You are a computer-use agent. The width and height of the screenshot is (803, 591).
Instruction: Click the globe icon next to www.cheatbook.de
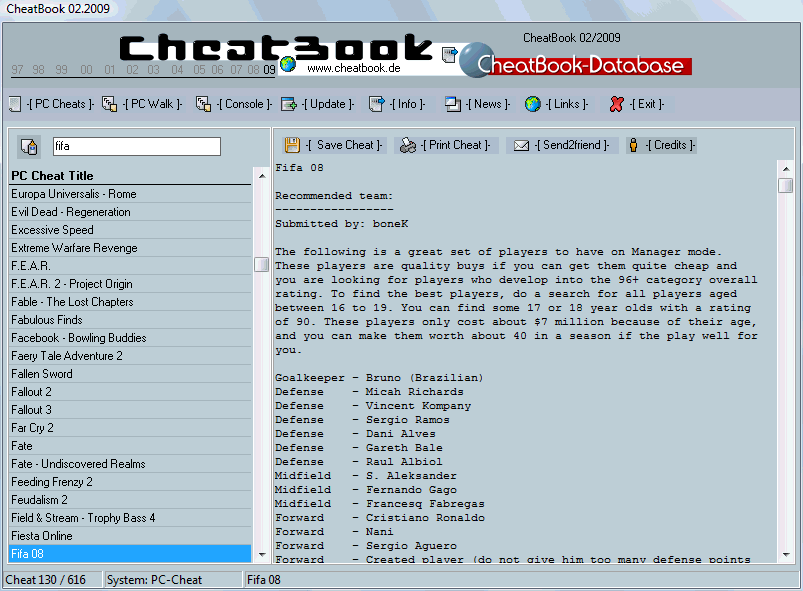point(288,64)
